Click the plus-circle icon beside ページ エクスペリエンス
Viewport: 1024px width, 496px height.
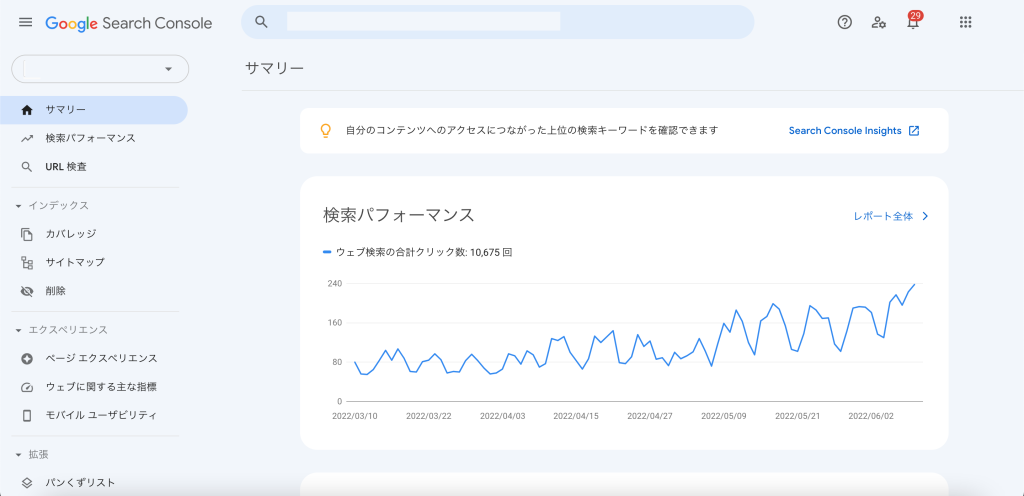[27, 358]
